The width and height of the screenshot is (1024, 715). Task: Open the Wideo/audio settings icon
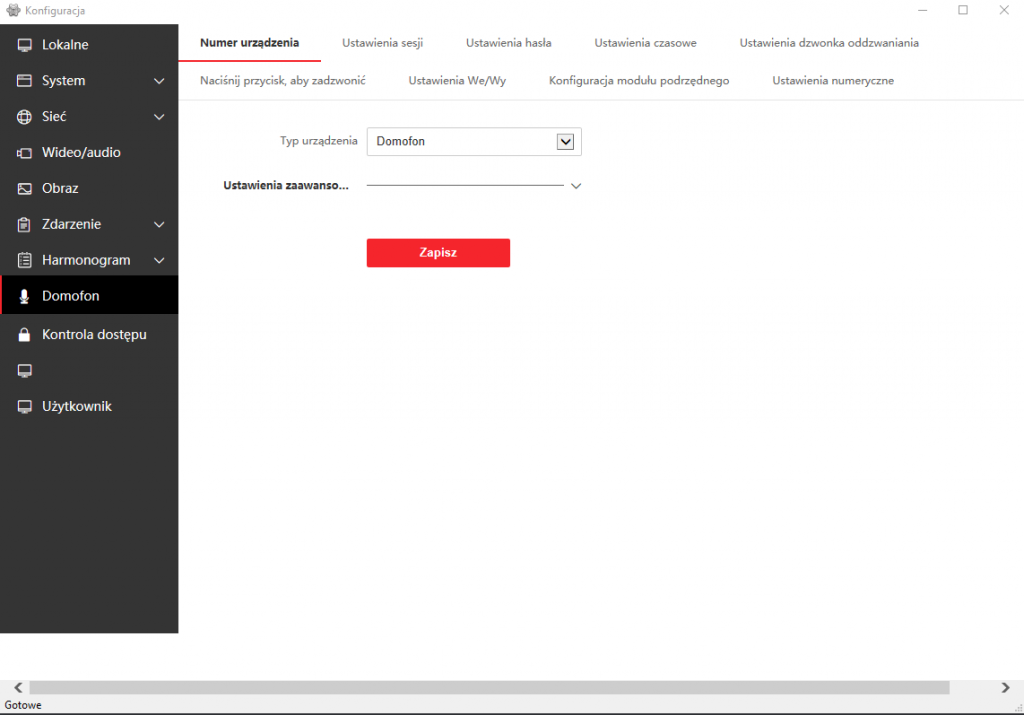[22, 152]
